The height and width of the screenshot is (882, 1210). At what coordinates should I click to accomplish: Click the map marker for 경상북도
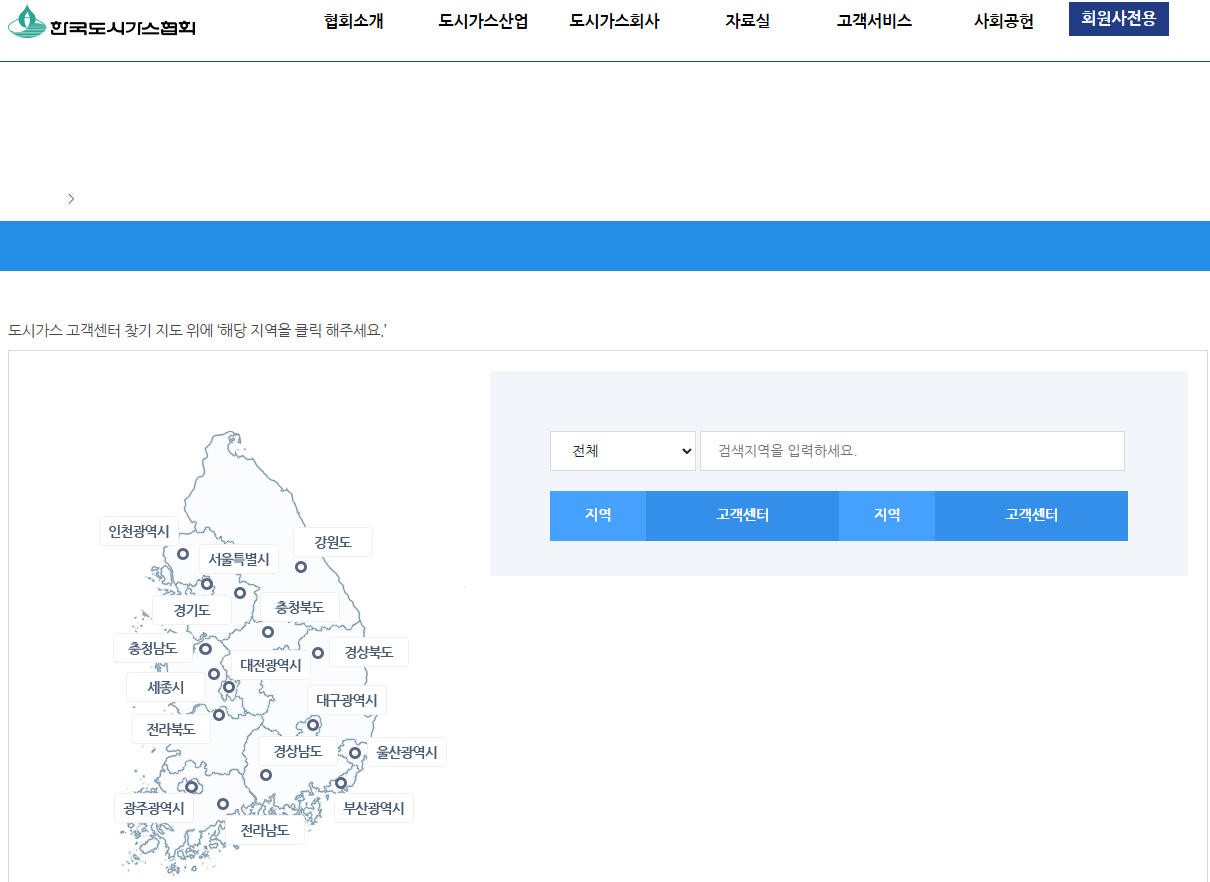[318, 653]
